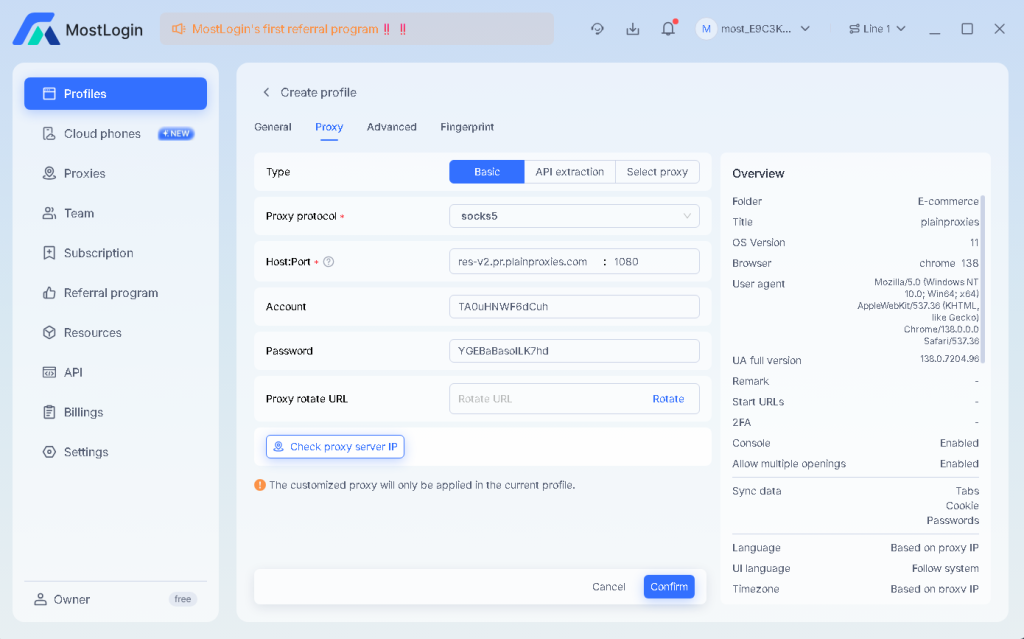The width and height of the screenshot is (1024, 639).
Task: Open Cloud phones from sidebar
Action: 102,133
